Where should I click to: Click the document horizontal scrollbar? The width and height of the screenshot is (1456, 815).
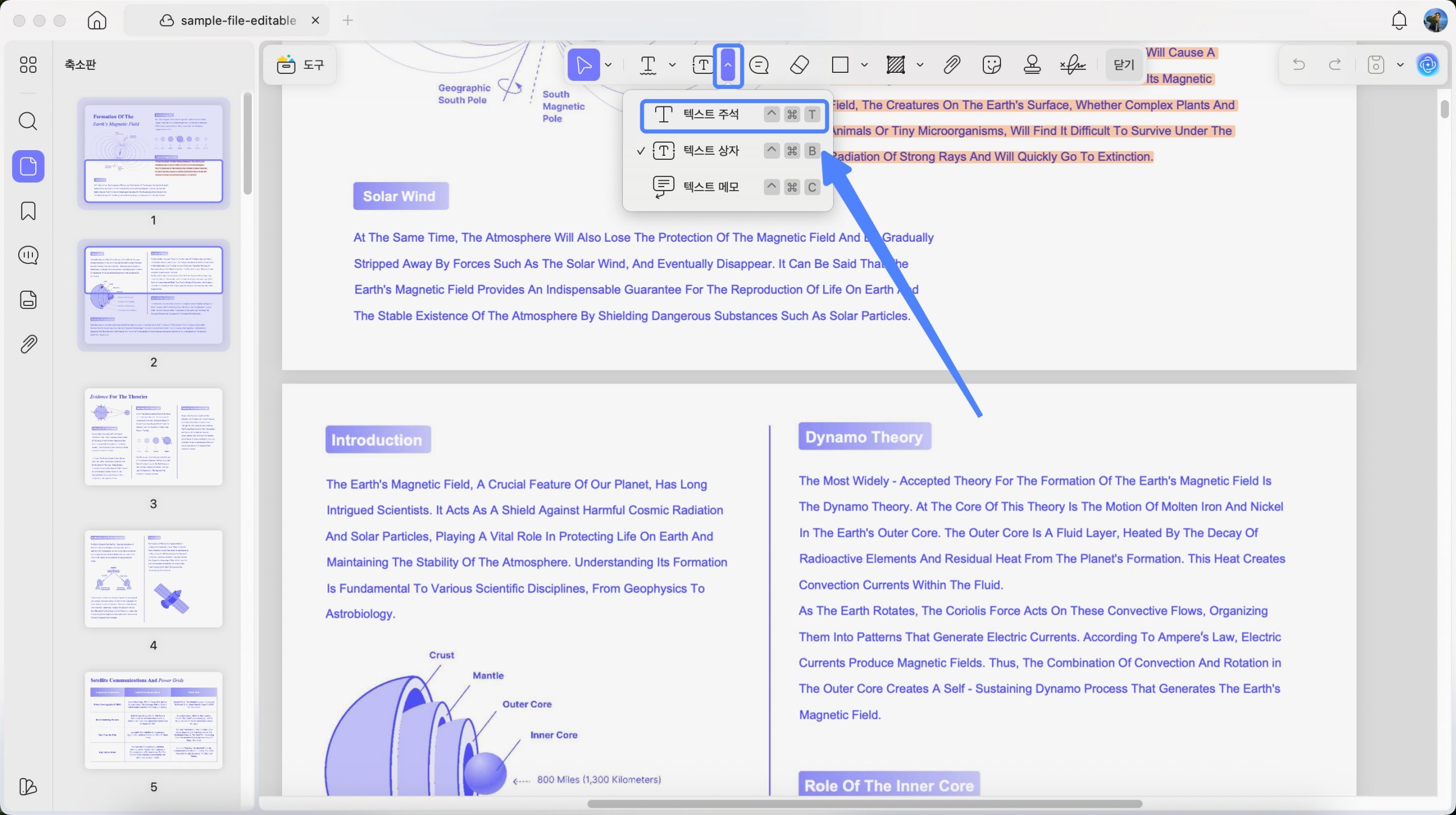[864, 803]
